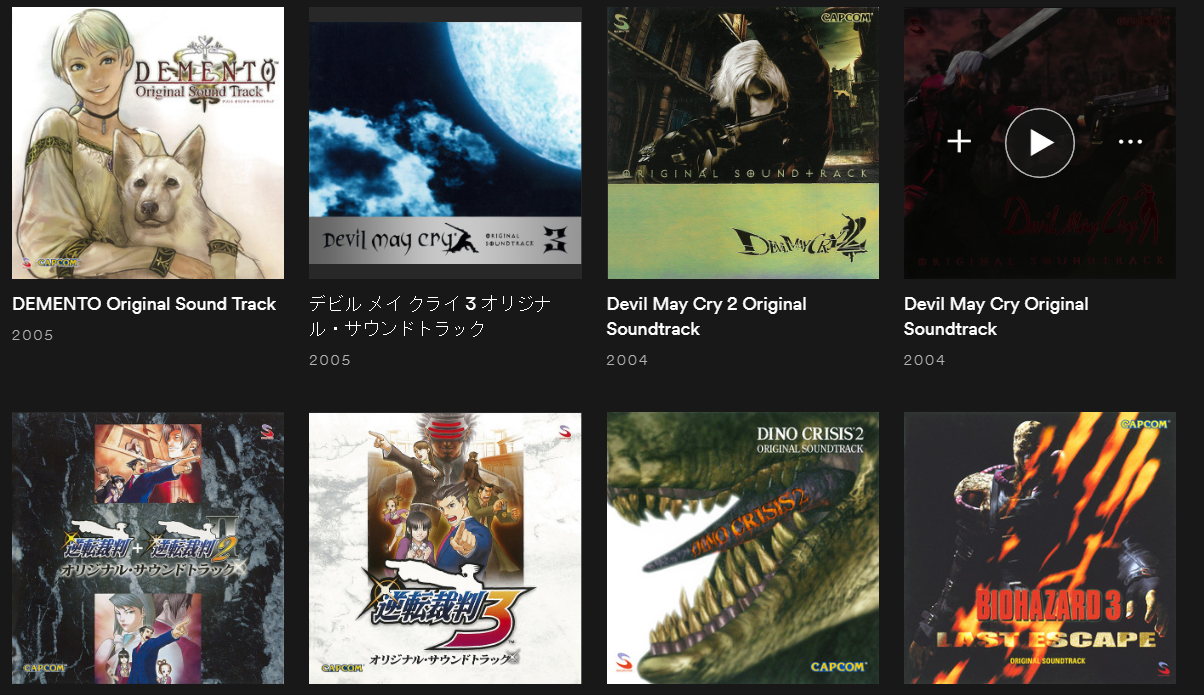Select the 2004 year under Devil May Cry 2
Image resolution: width=1204 pixels, height=695 pixels.
628,360
